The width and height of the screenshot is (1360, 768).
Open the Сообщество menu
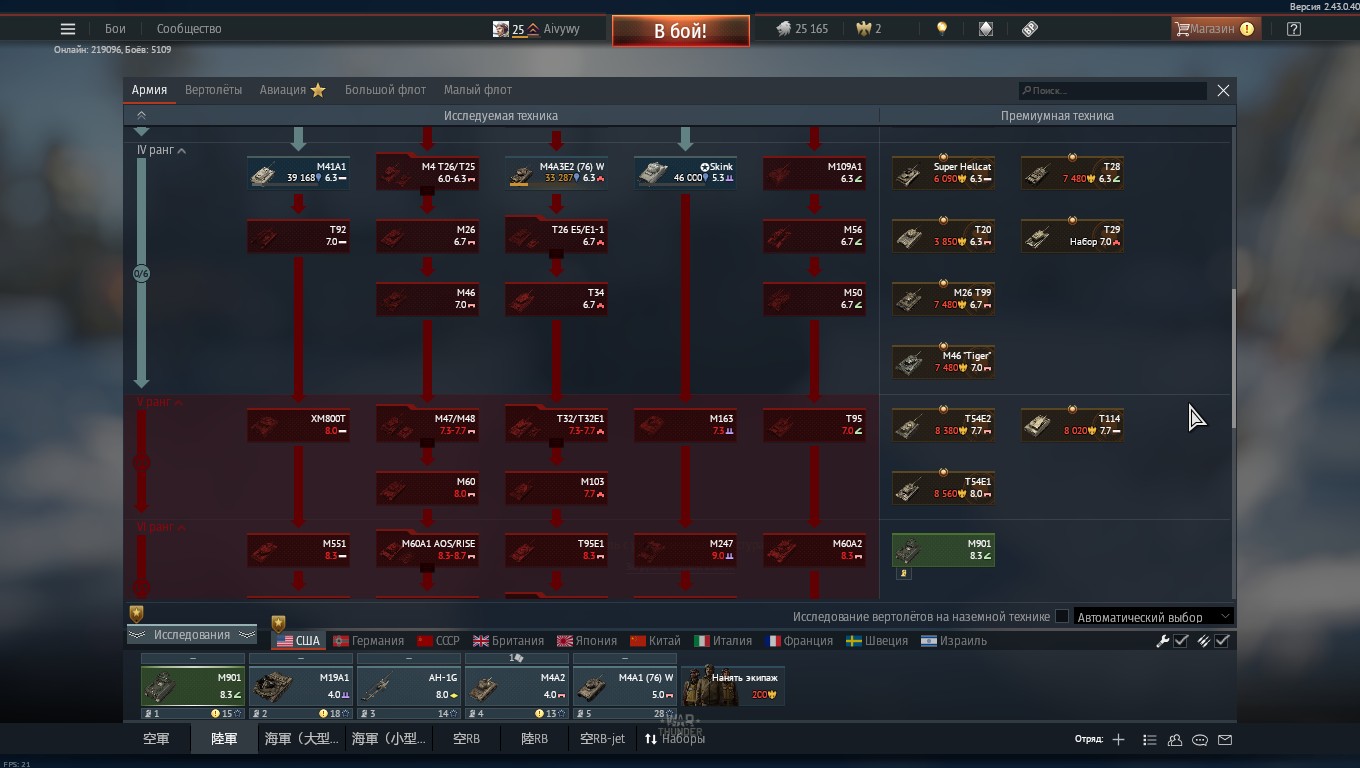click(189, 29)
